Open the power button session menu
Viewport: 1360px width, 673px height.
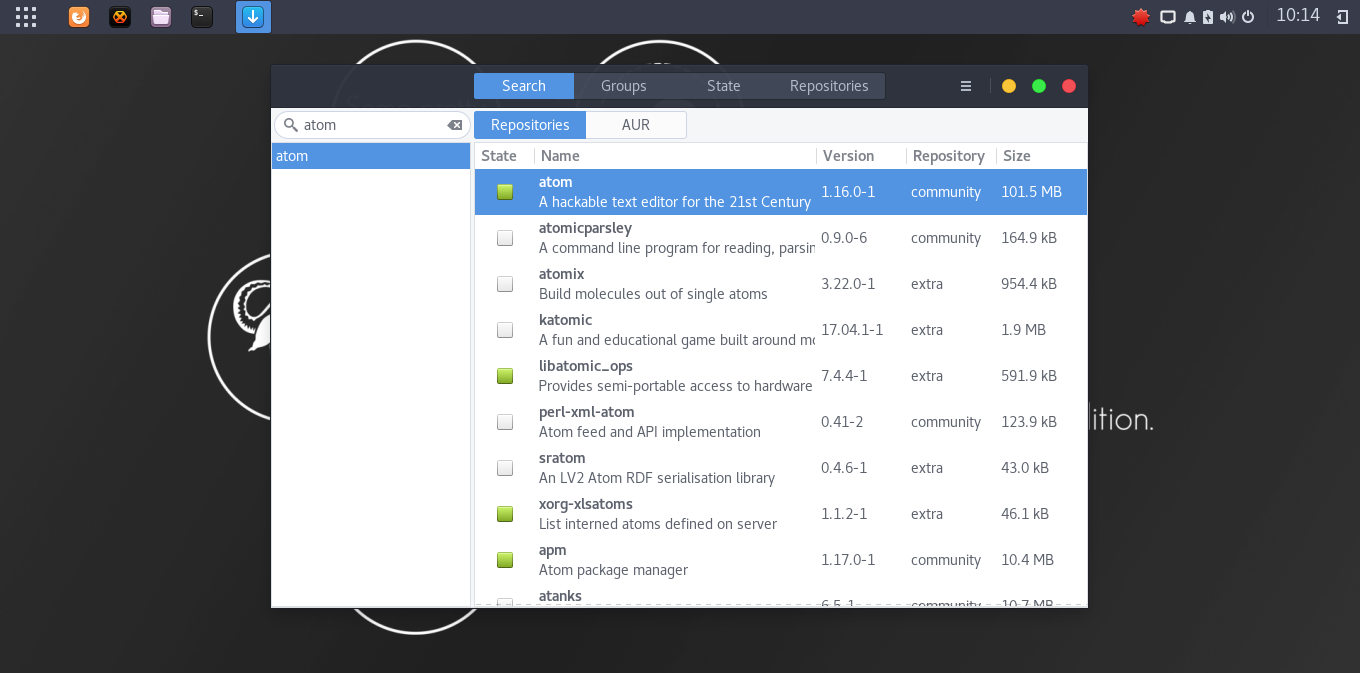(1248, 17)
